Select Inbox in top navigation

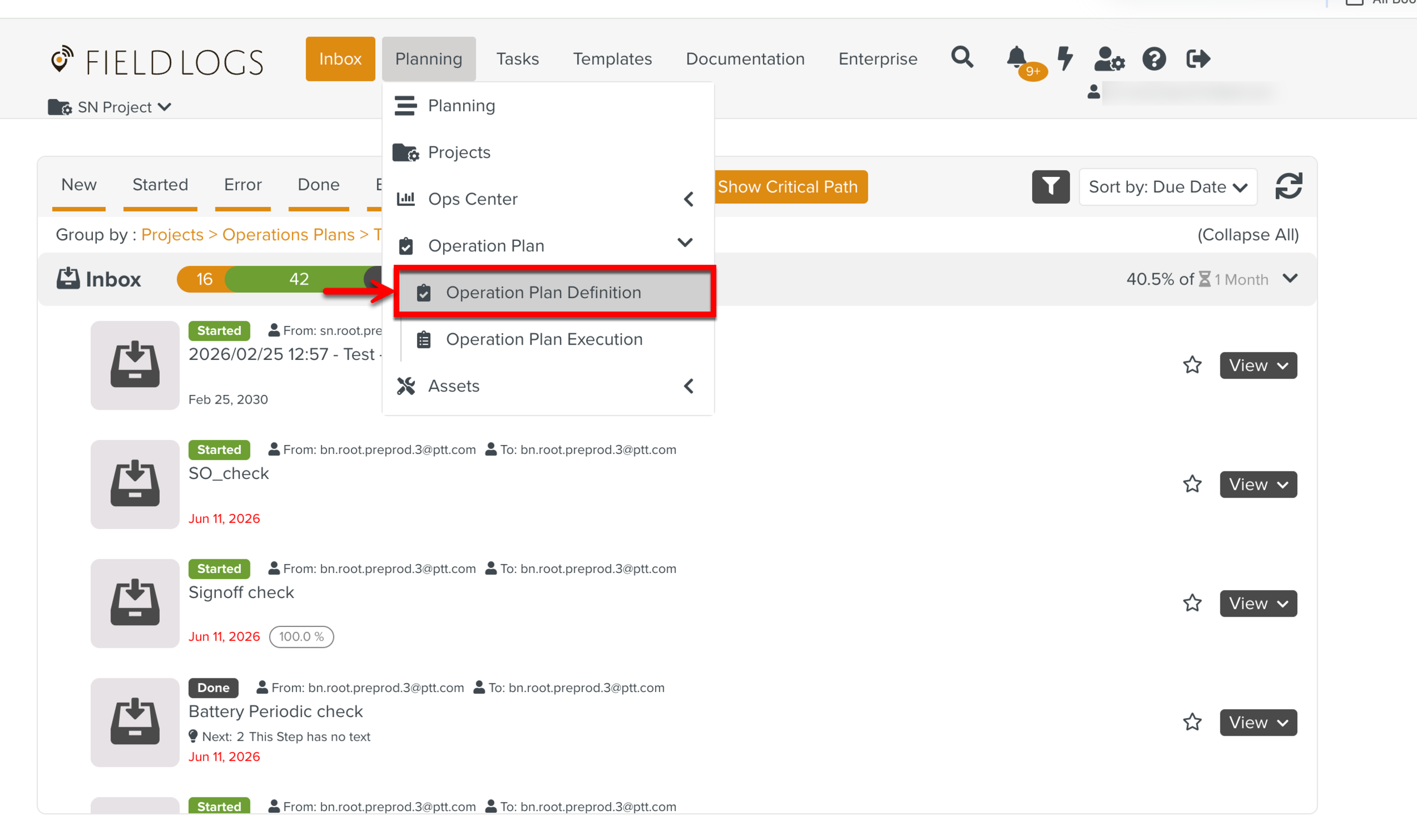pos(340,58)
